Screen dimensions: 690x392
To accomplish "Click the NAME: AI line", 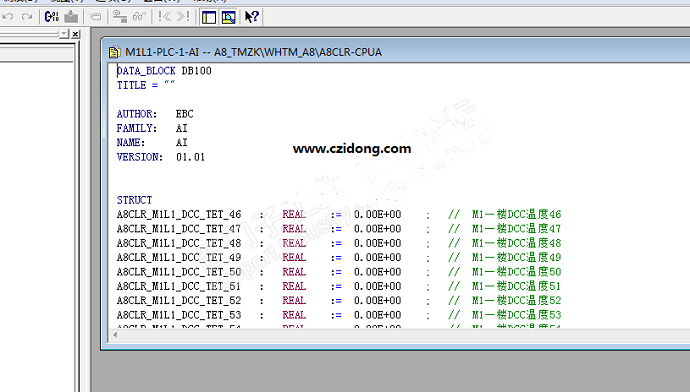I will click(x=152, y=143).
